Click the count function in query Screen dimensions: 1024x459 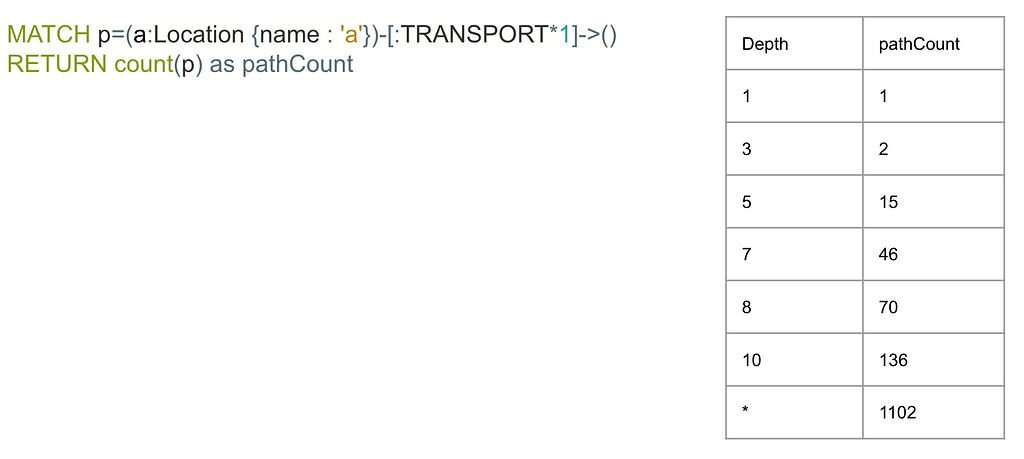pos(144,65)
